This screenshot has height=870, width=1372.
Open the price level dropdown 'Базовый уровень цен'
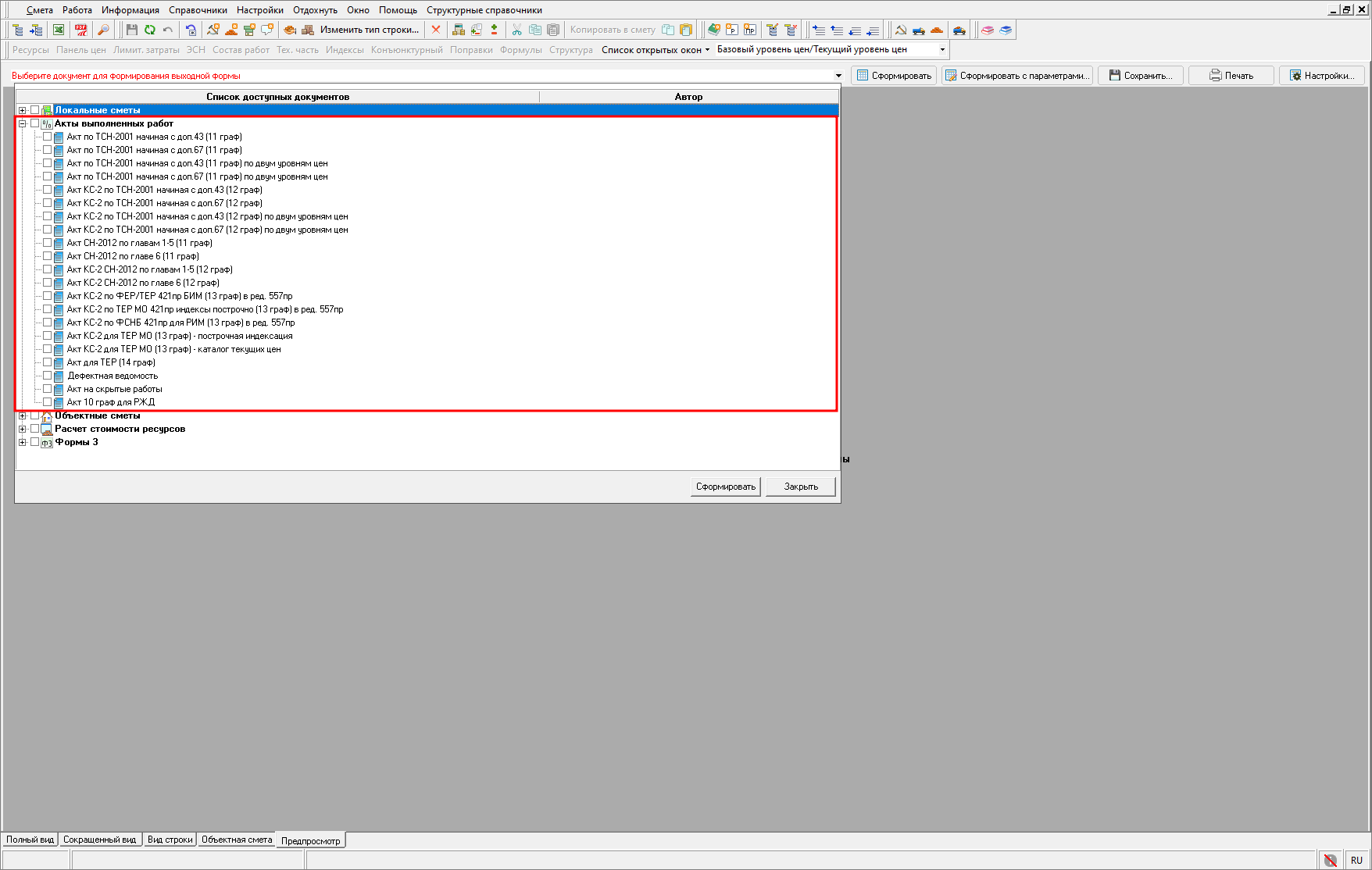pos(941,49)
